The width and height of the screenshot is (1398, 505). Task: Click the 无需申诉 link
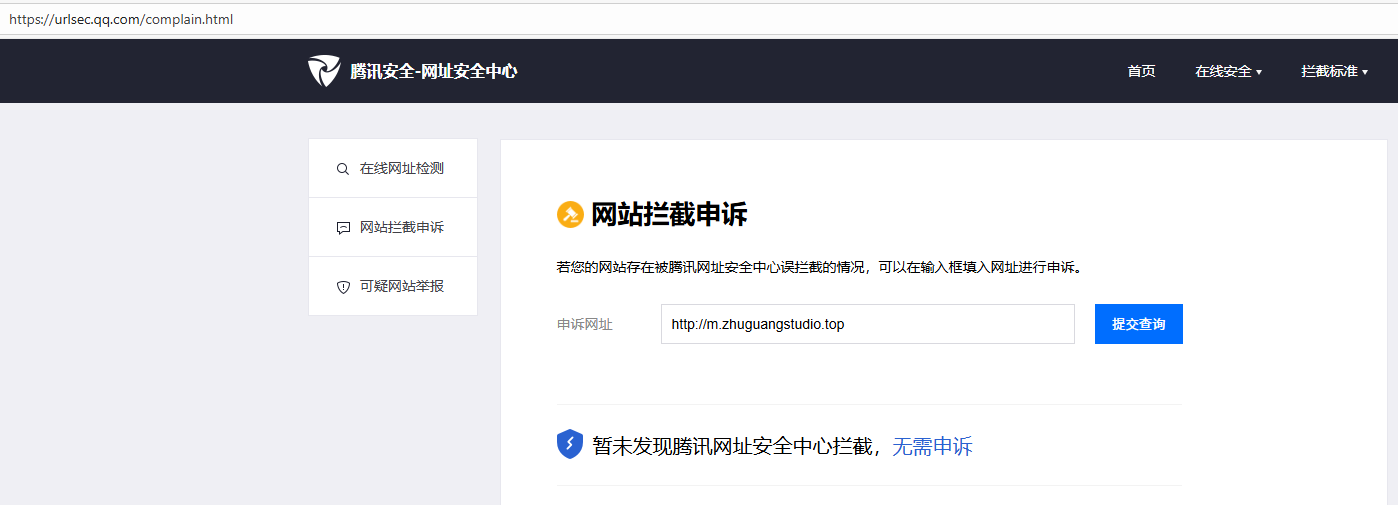click(x=932, y=446)
